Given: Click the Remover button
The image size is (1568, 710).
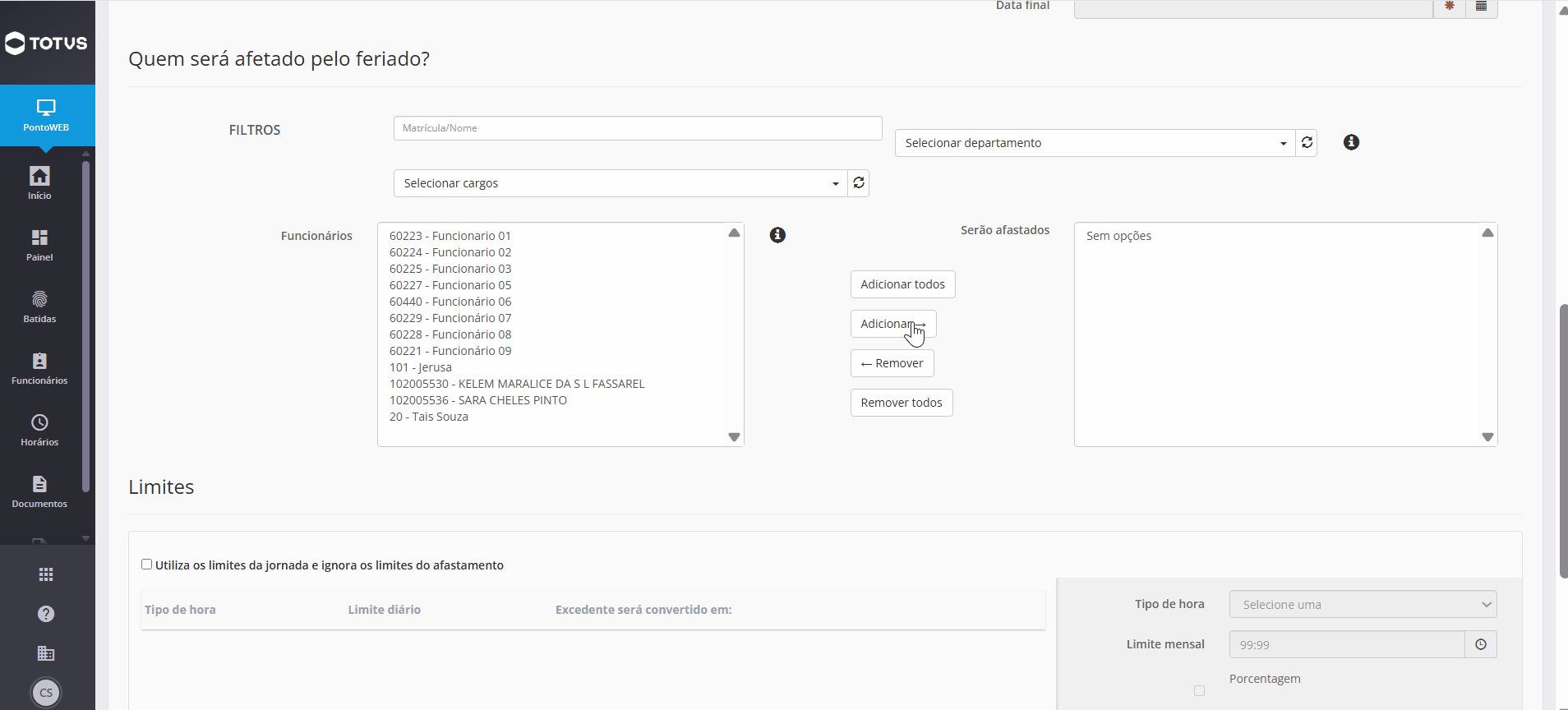Looking at the screenshot, I should click(892, 363).
